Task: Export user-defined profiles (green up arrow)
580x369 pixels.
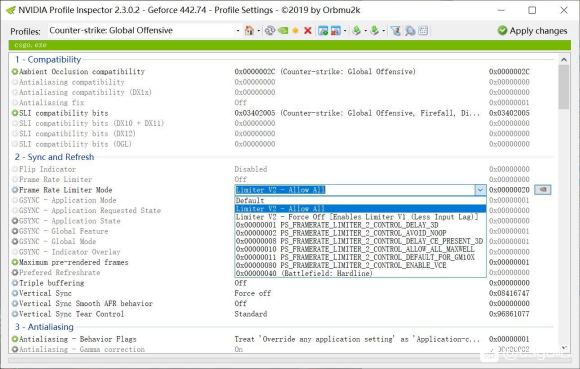Action: 357,30
